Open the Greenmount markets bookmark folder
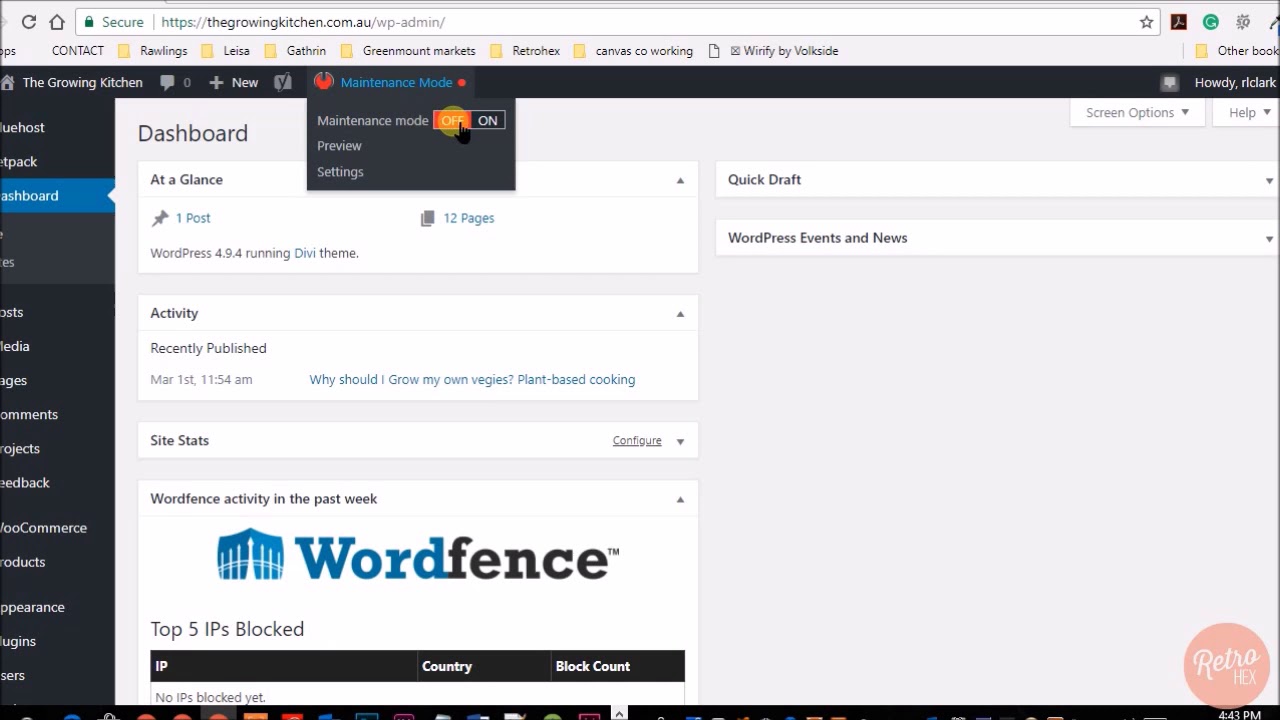This screenshot has height=720, width=1280. tap(408, 51)
